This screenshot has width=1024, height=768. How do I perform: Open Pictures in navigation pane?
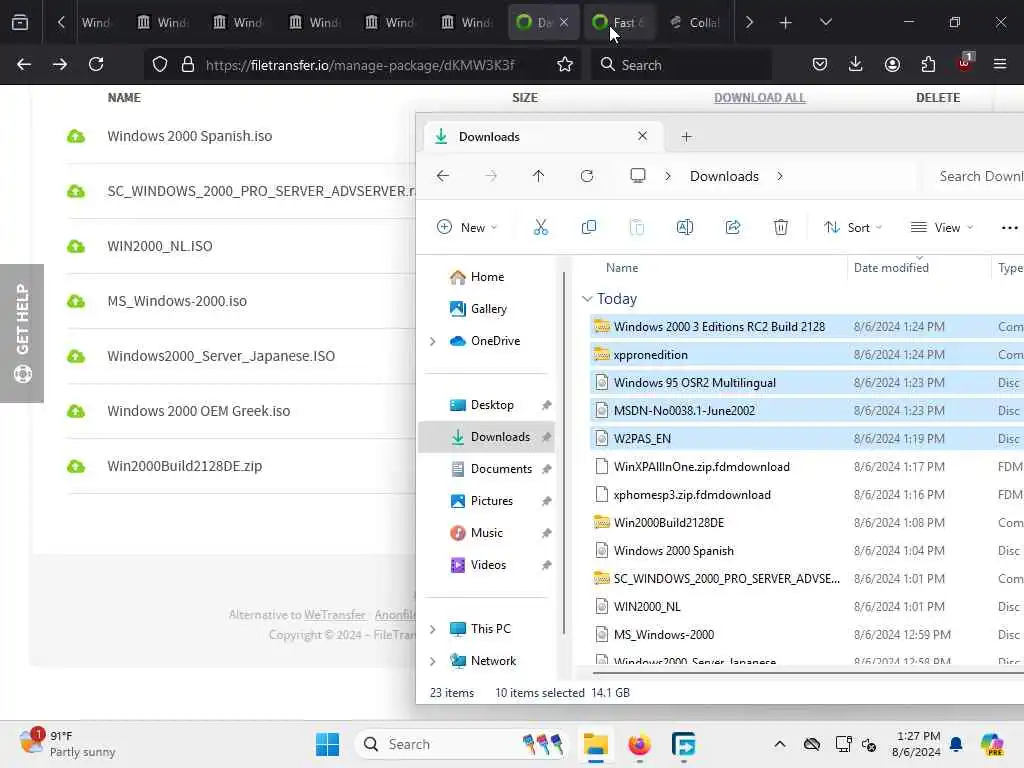coord(491,501)
